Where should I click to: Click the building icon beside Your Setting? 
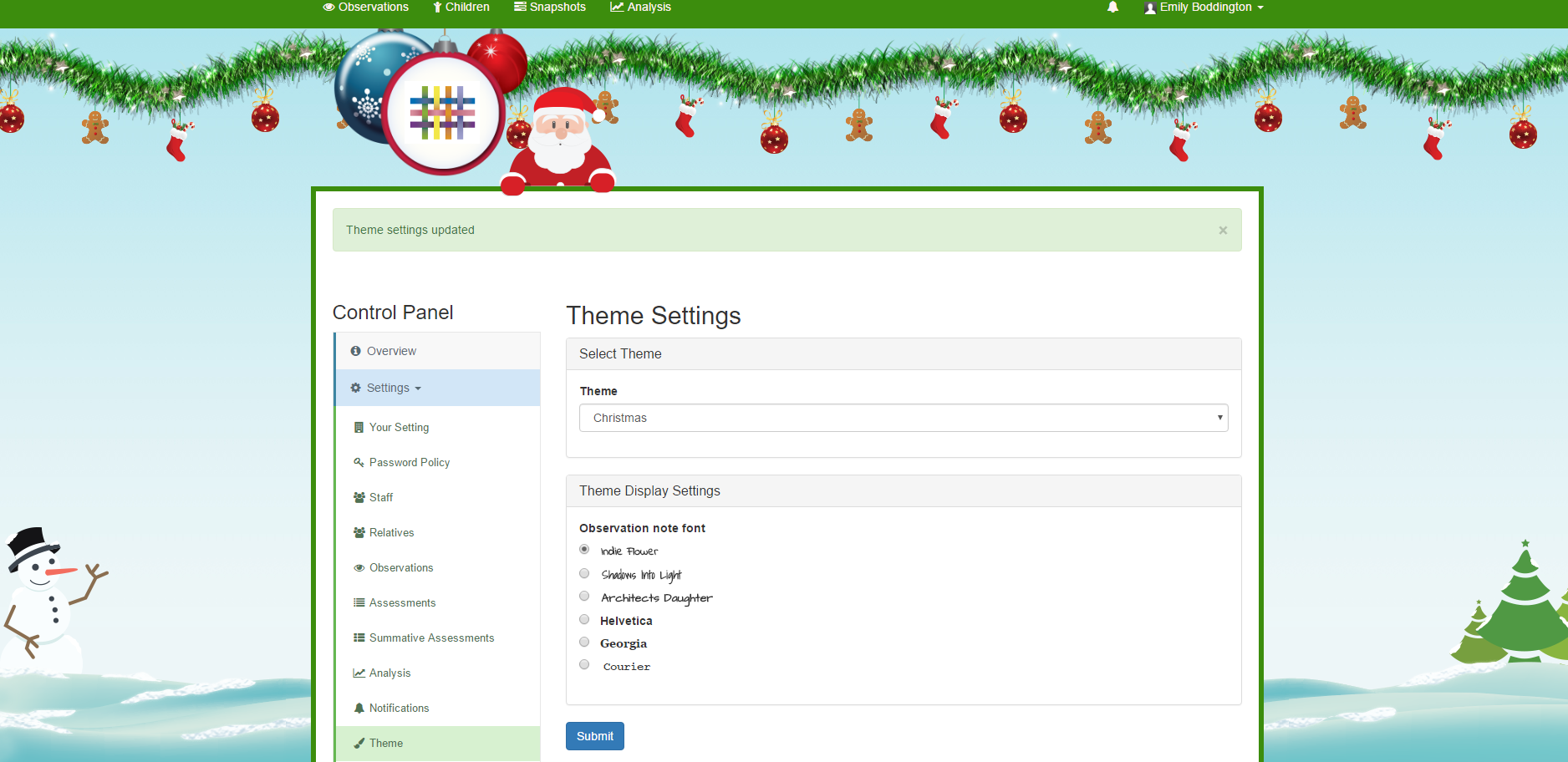coord(359,427)
